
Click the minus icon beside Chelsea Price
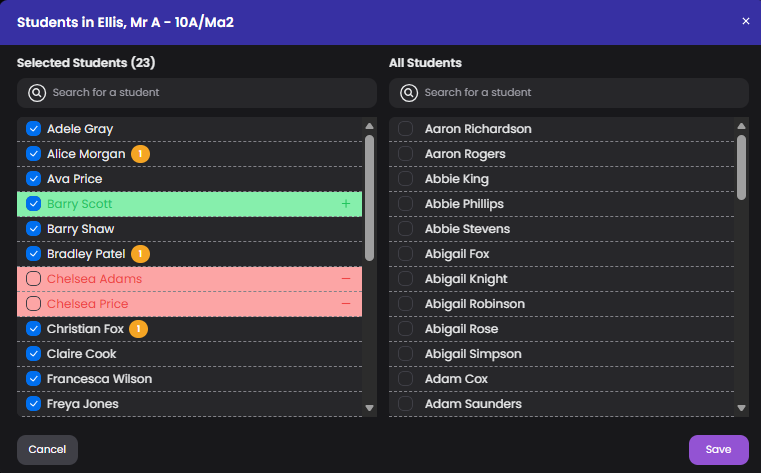point(346,304)
